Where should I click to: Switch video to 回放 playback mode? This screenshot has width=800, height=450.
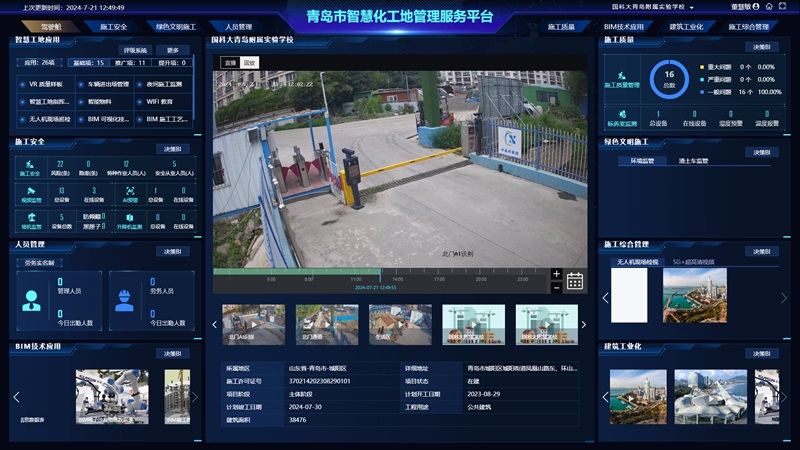[x=249, y=62]
